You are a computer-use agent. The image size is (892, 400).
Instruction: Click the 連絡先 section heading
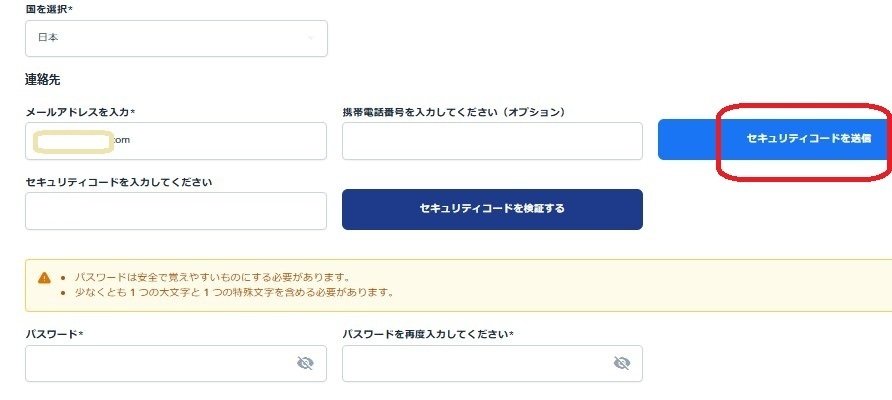tap(43, 80)
